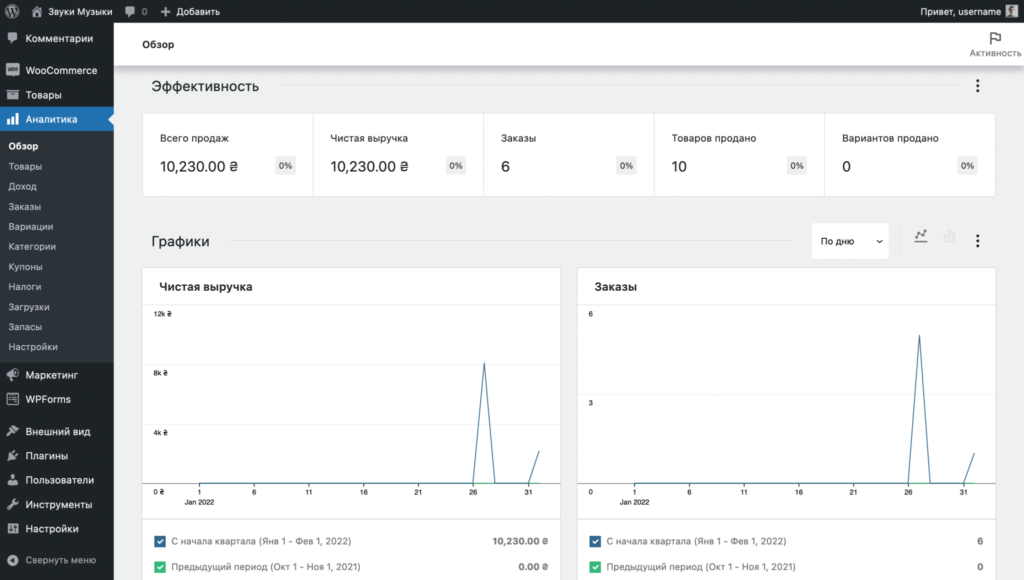Image resolution: width=1024 pixels, height=580 pixels.
Task: Open the Доход analytics submenu item
Action: [22, 186]
